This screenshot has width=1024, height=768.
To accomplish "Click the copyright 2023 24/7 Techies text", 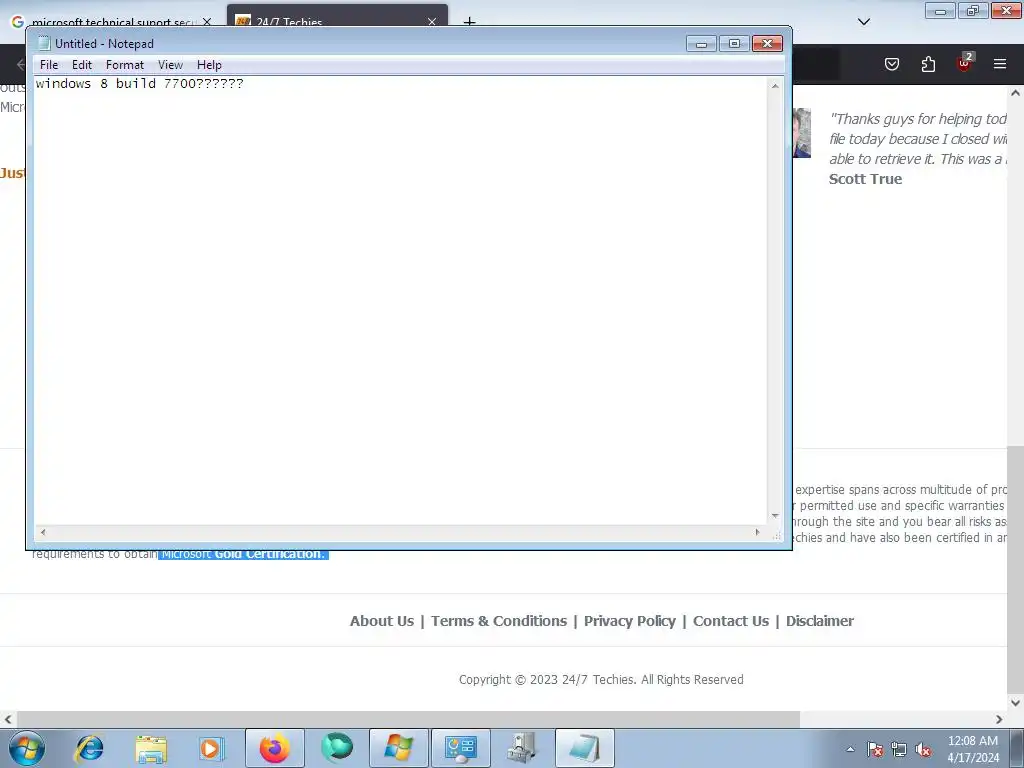I will click(x=601, y=679).
